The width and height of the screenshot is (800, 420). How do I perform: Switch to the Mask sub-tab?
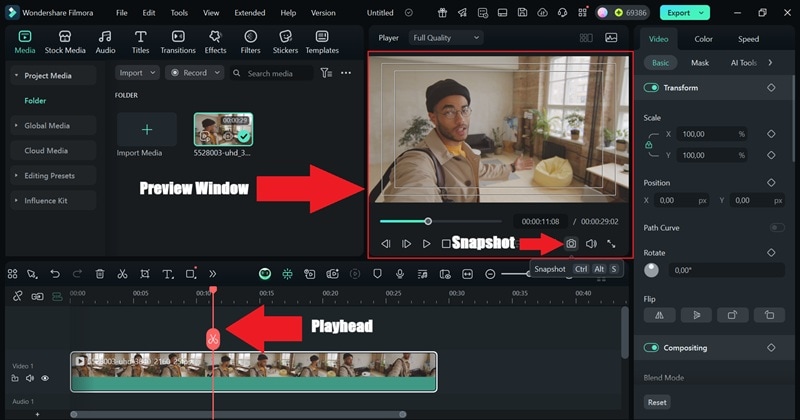(699, 63)
